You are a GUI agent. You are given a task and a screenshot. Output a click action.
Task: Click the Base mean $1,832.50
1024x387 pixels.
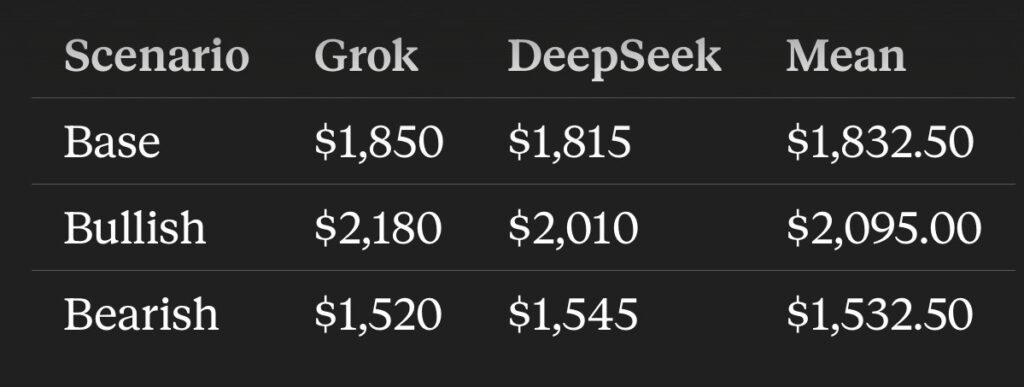880,142
